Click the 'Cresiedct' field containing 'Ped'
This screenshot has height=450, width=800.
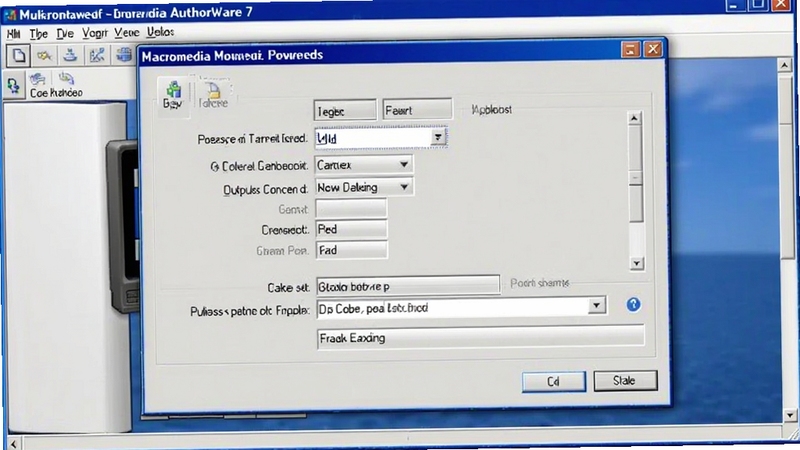[x=351, y=229]
